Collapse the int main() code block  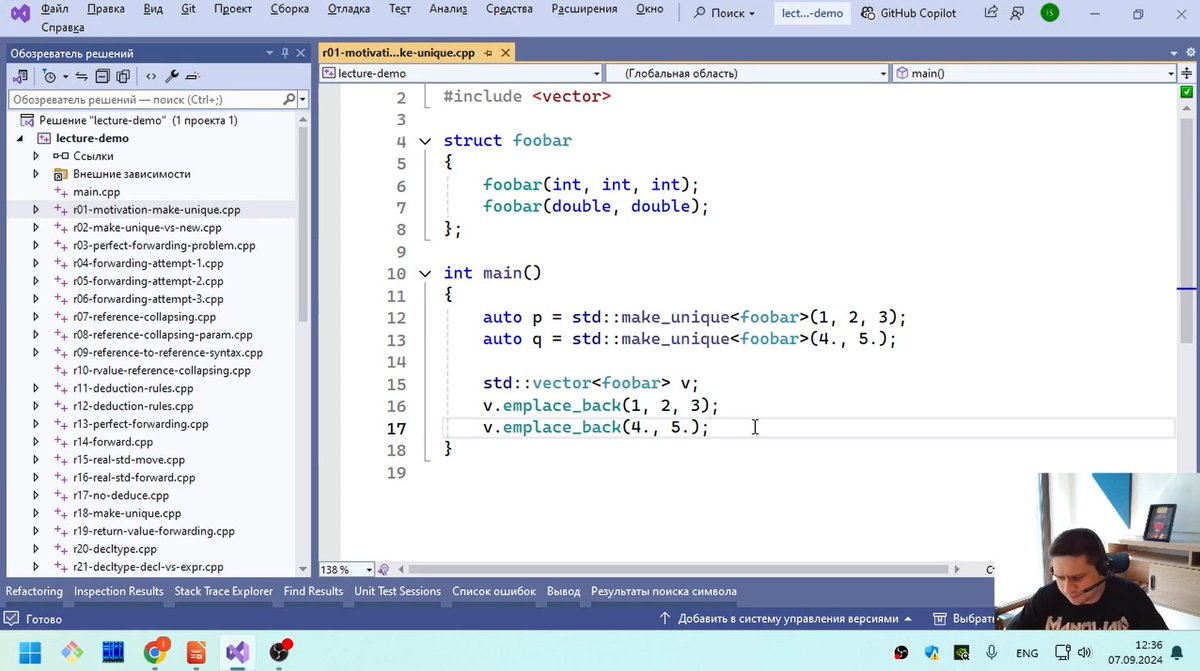point(425,273)
